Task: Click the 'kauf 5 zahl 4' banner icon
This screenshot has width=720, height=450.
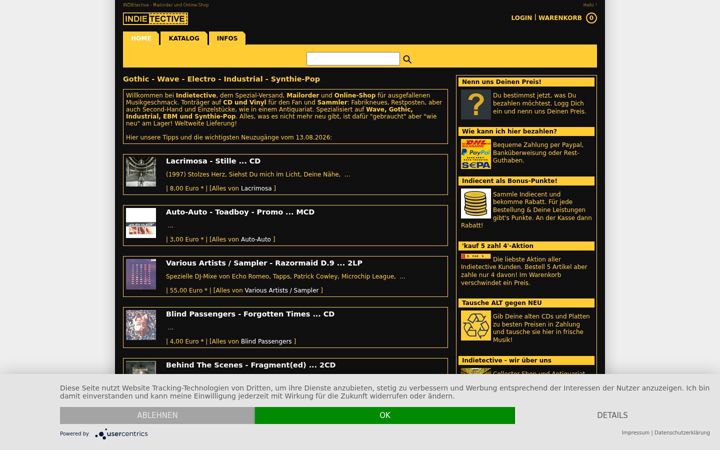Action: click(x=476, y=256)
